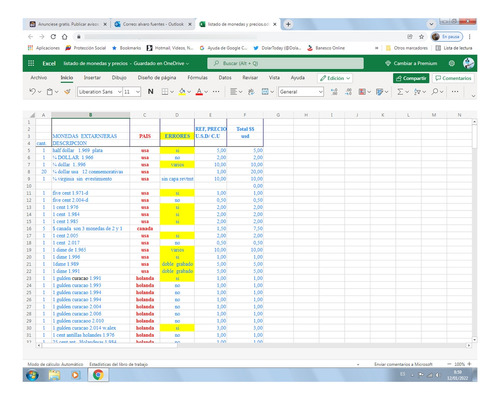Zoom out with the minus button
500x400 pixels.
[449, 364]
